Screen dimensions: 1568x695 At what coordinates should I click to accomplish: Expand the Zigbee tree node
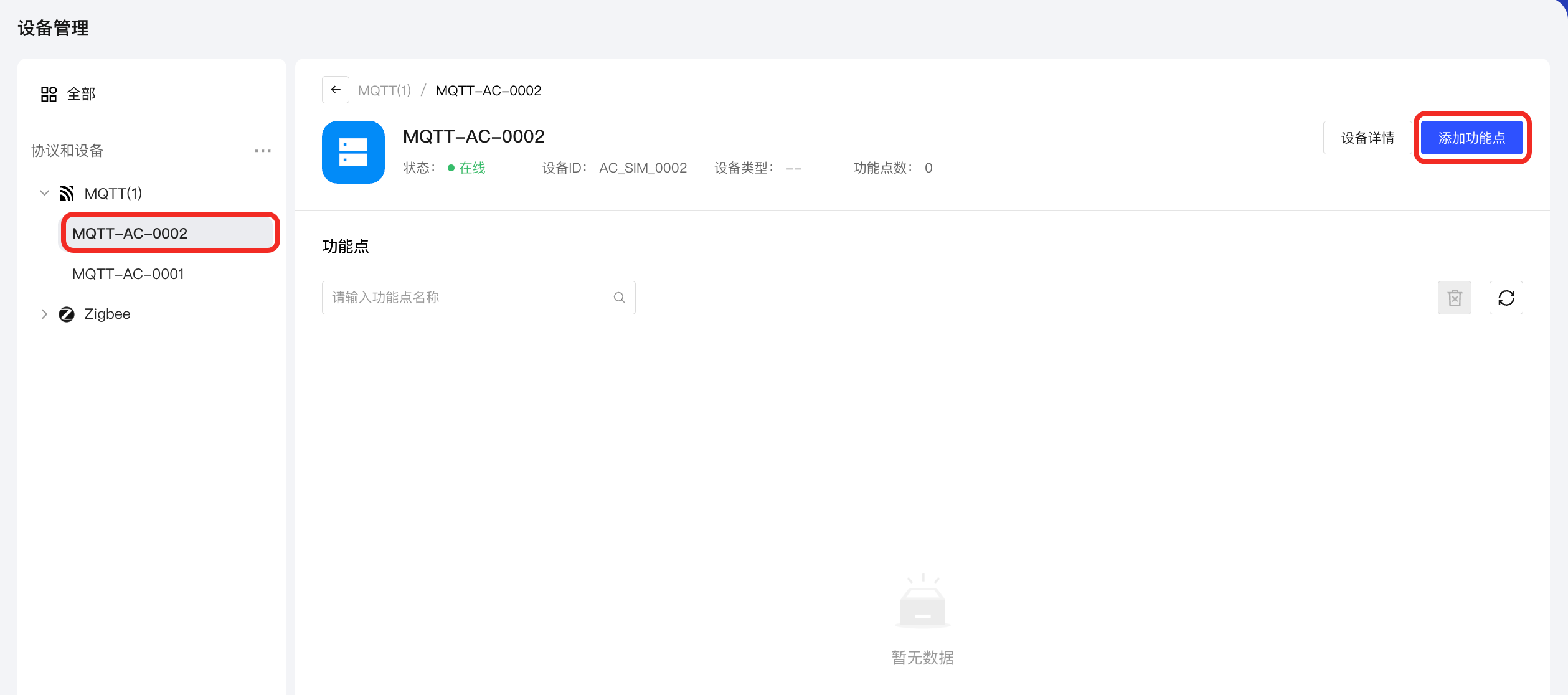pyautogui.click(x=44, y=314)
